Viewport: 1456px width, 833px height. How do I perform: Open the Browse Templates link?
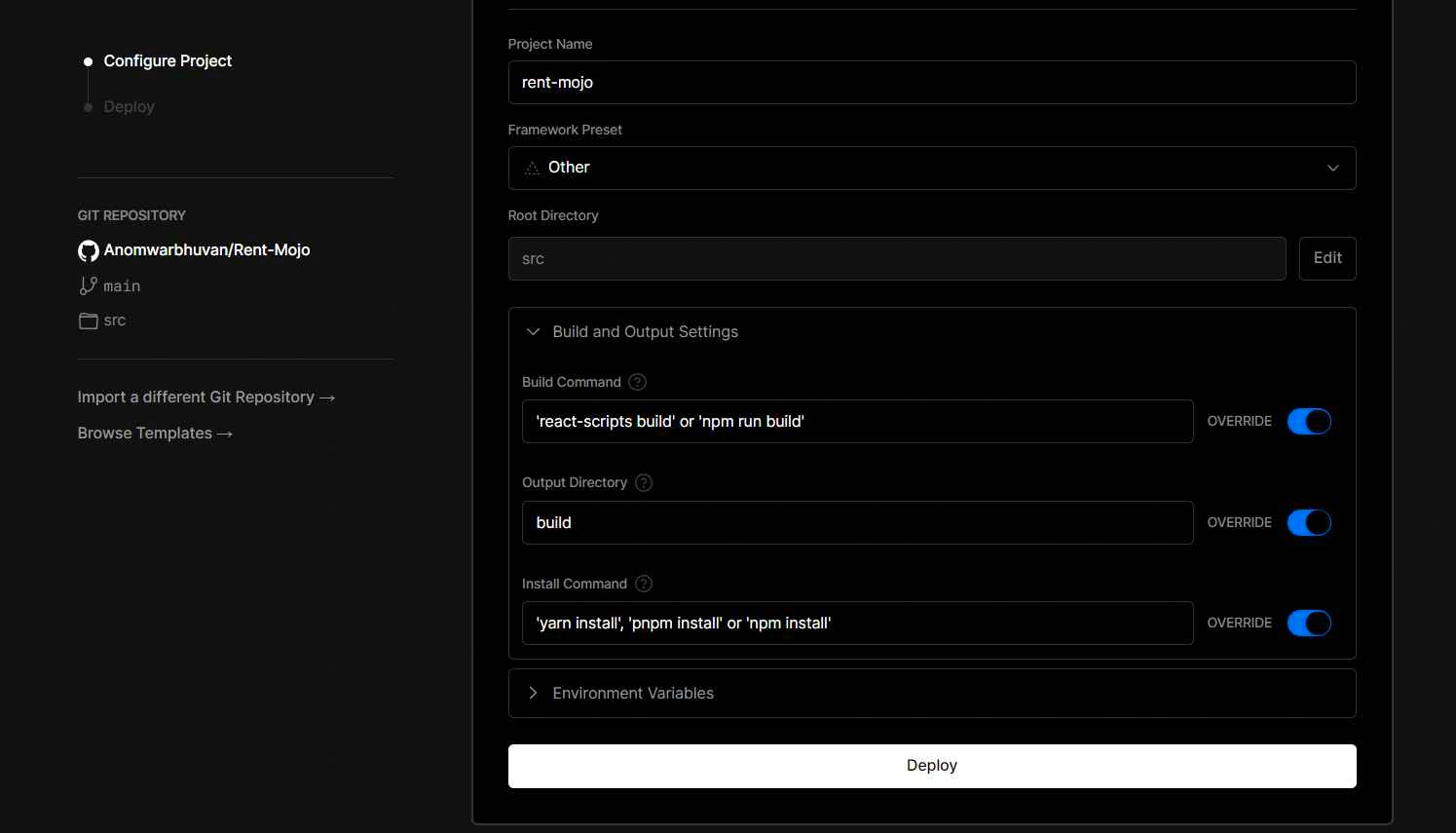144,433
